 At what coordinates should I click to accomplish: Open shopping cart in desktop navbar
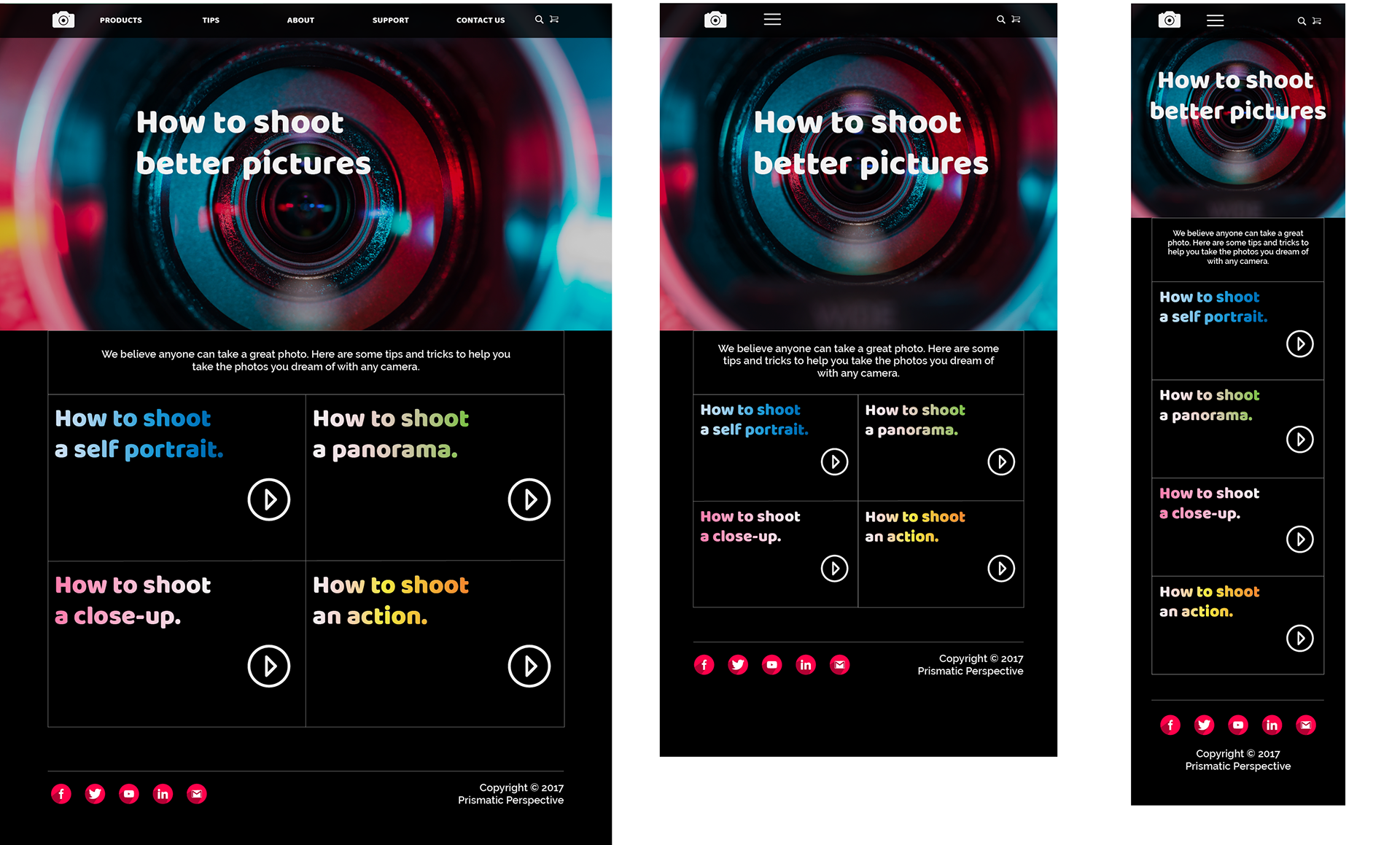(554, 20)
